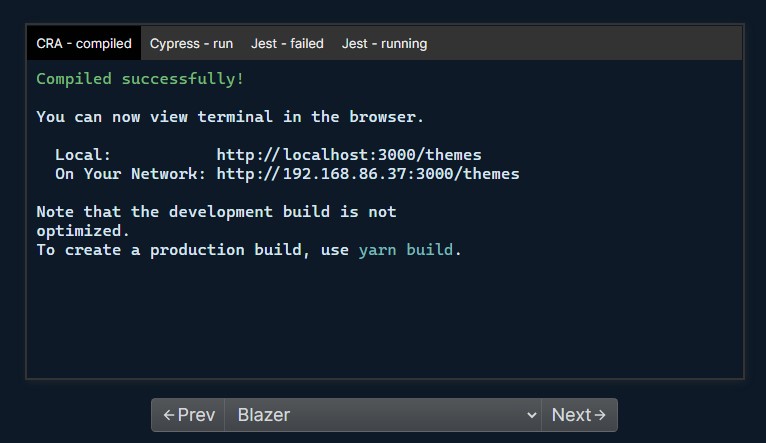This screenshot has height=443, width=766.
Task: Open the Cypress - run tab
Action: (192, 43)
